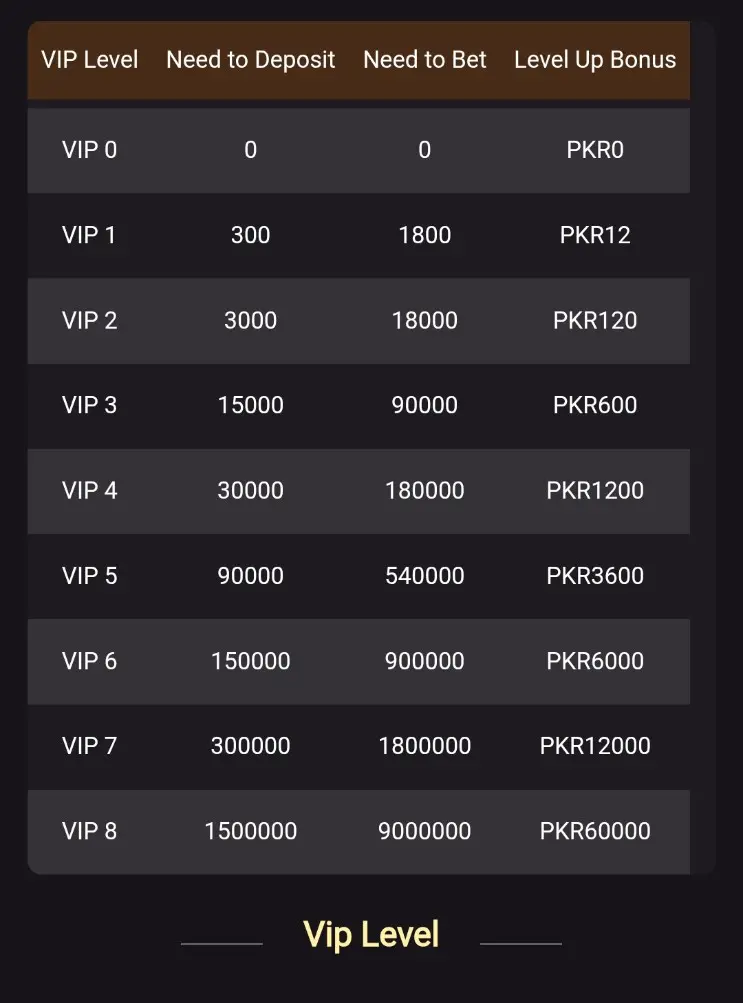The image size is (743, 1003).
Task: Select the VIP 4 row label
Action: (90, 490)
